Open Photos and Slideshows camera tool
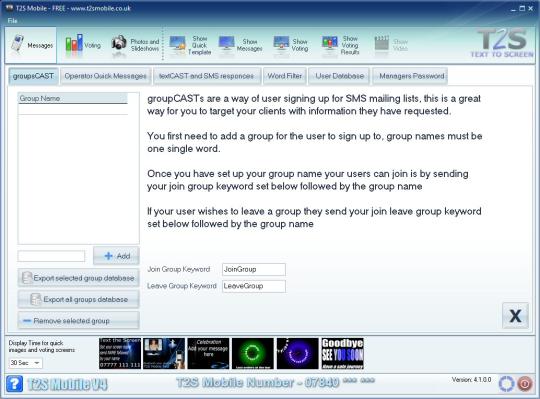The height and width of the screenshot is (399, 540). point(135,45)
